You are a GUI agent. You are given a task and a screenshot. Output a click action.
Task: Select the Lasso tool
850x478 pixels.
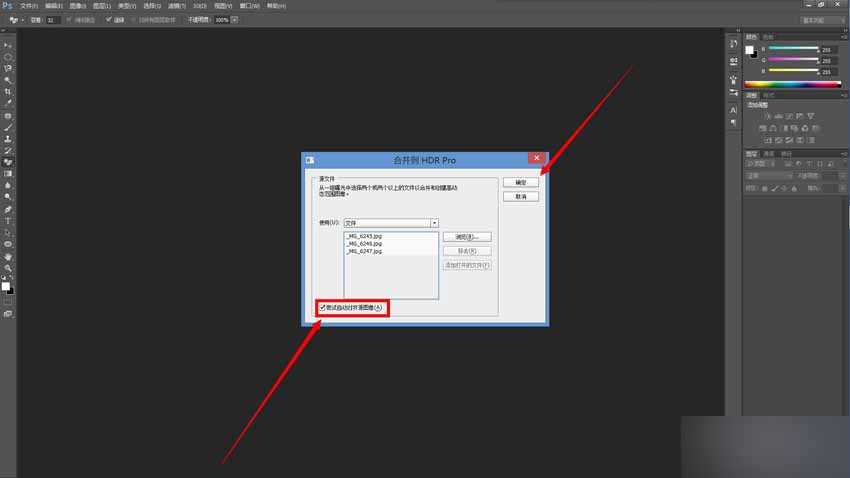(8, 69)
